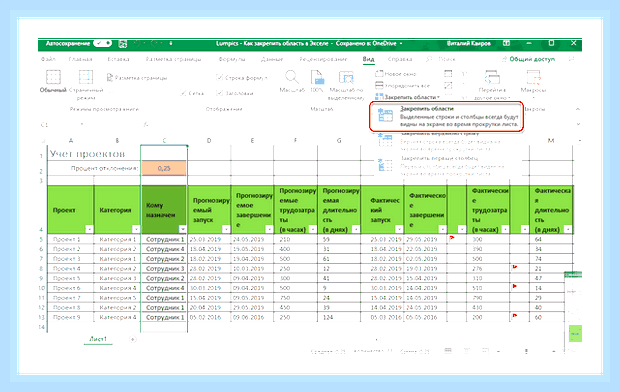Open the Кому назначен filter dropdown
Image resolution: width=620 pixels, height=392 pixels.
pyautogui.click(x=182, y=229)
